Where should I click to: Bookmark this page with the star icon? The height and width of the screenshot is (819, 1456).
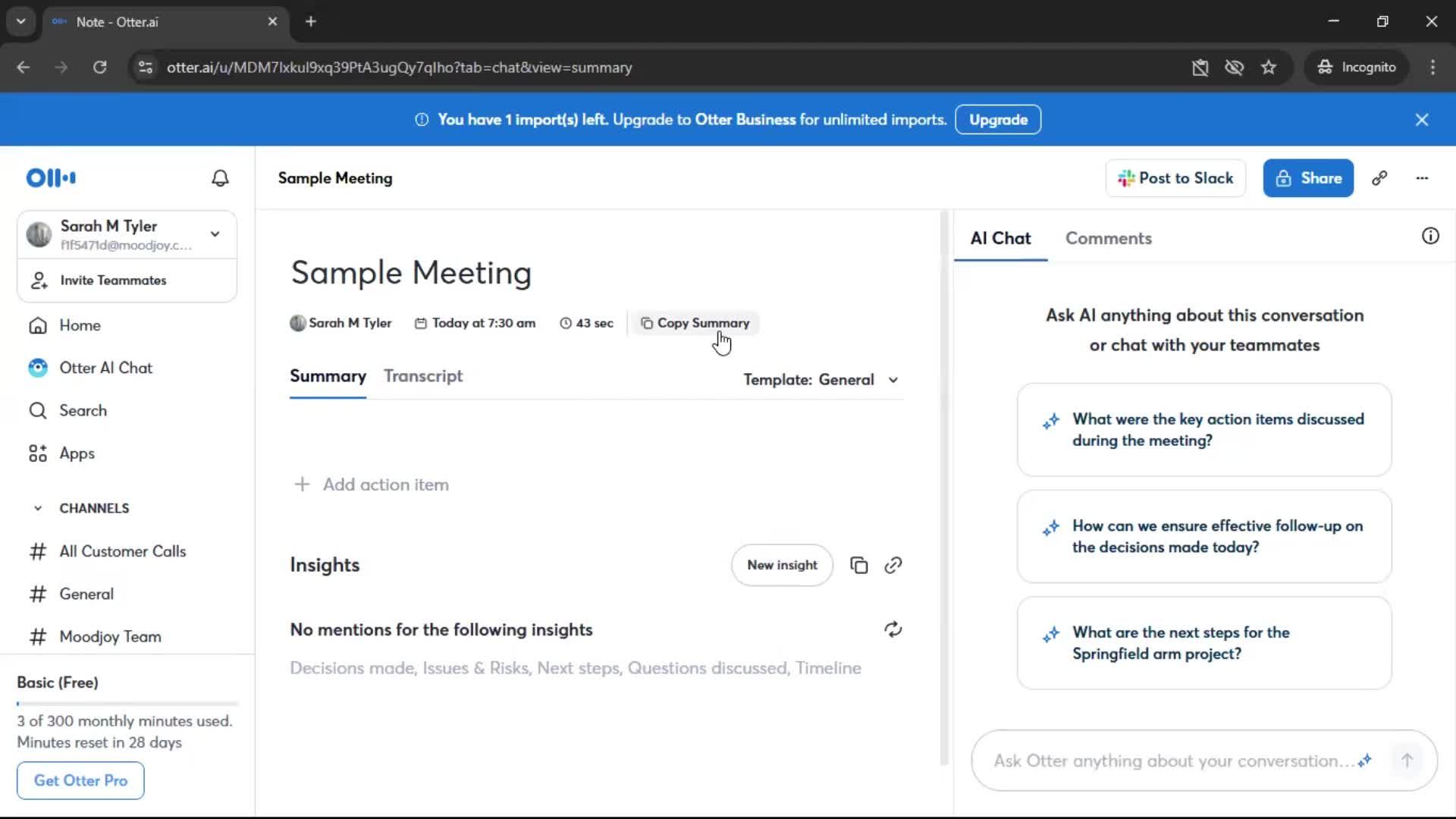[1269, 67]
